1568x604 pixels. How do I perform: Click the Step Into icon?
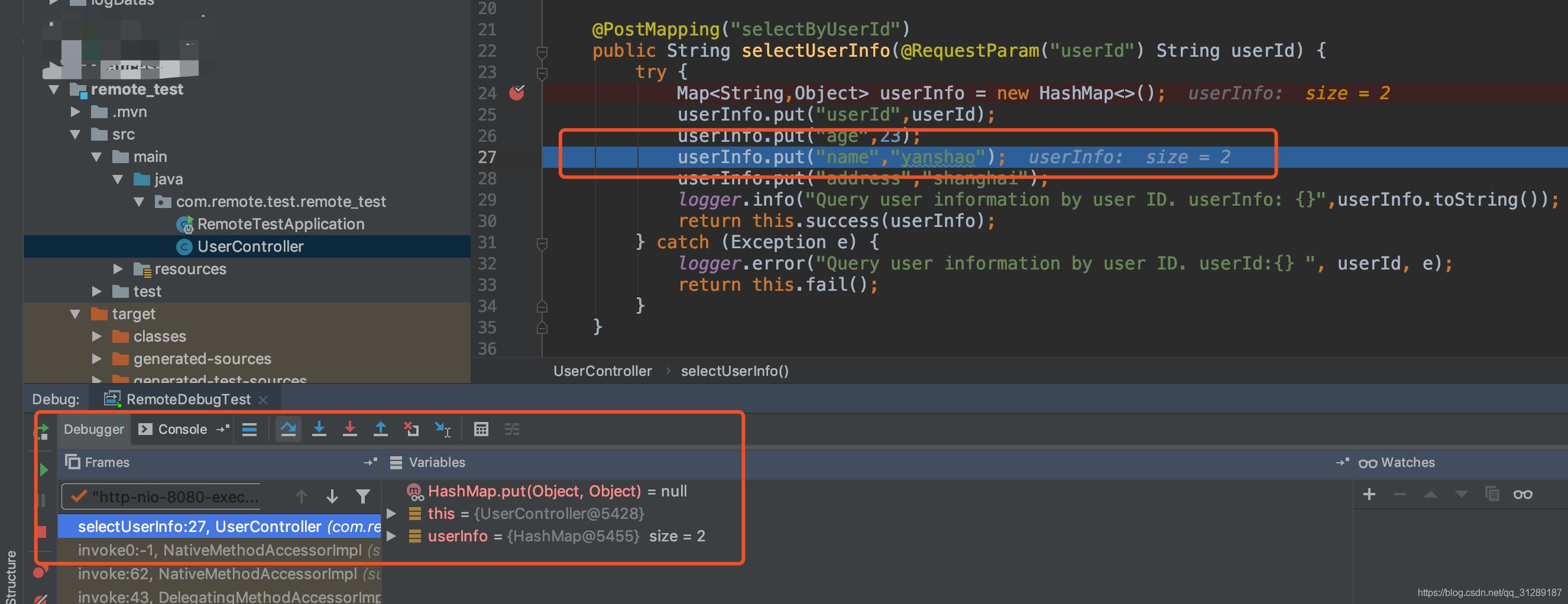coord(319,429)
